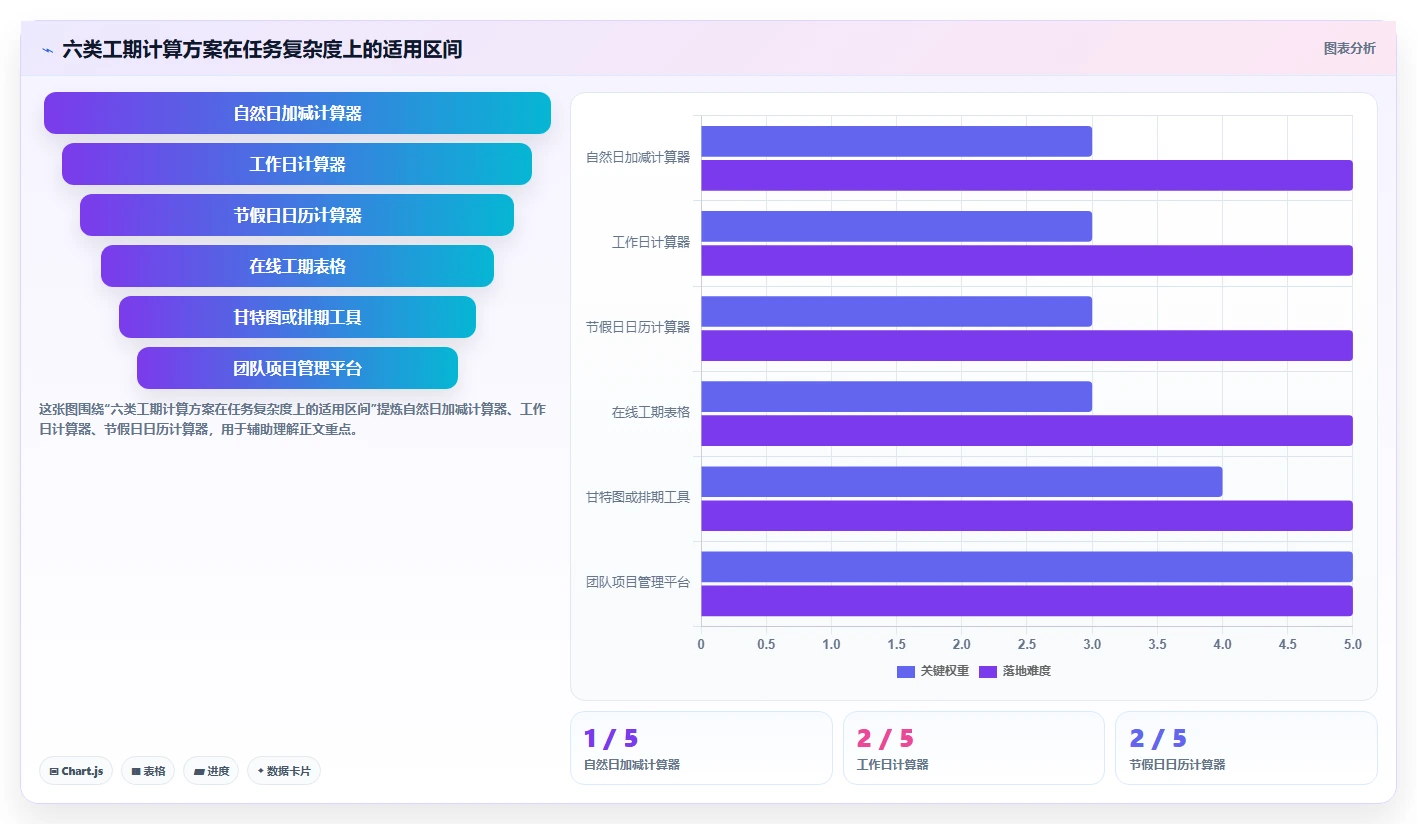
Task: Select the 团队项目管理平台 funnel bar
Action: click(x=297, y=368)
